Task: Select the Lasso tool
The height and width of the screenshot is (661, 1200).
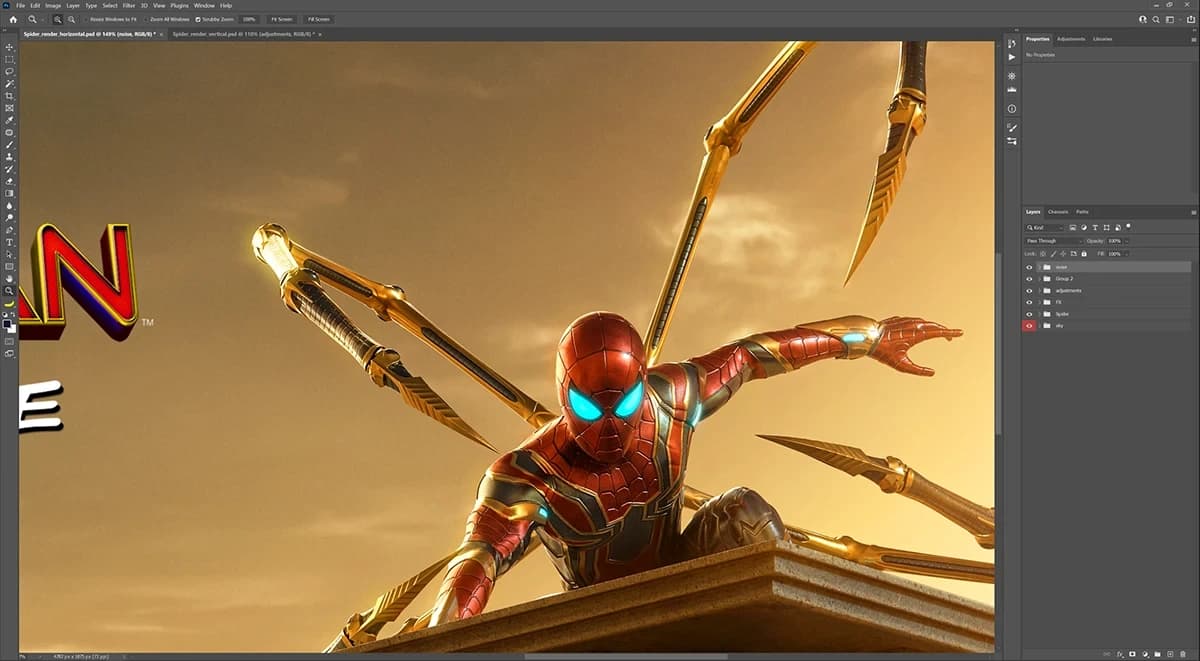Action: coord(10,72)
